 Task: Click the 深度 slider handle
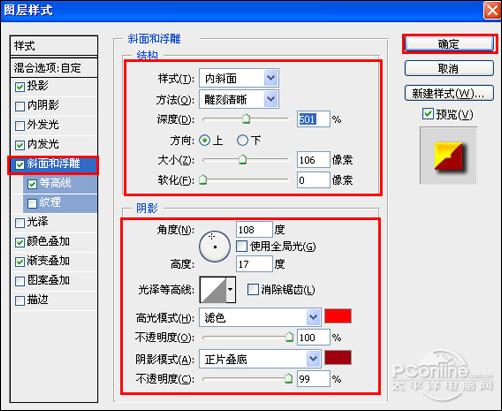[x=246, y=119]
